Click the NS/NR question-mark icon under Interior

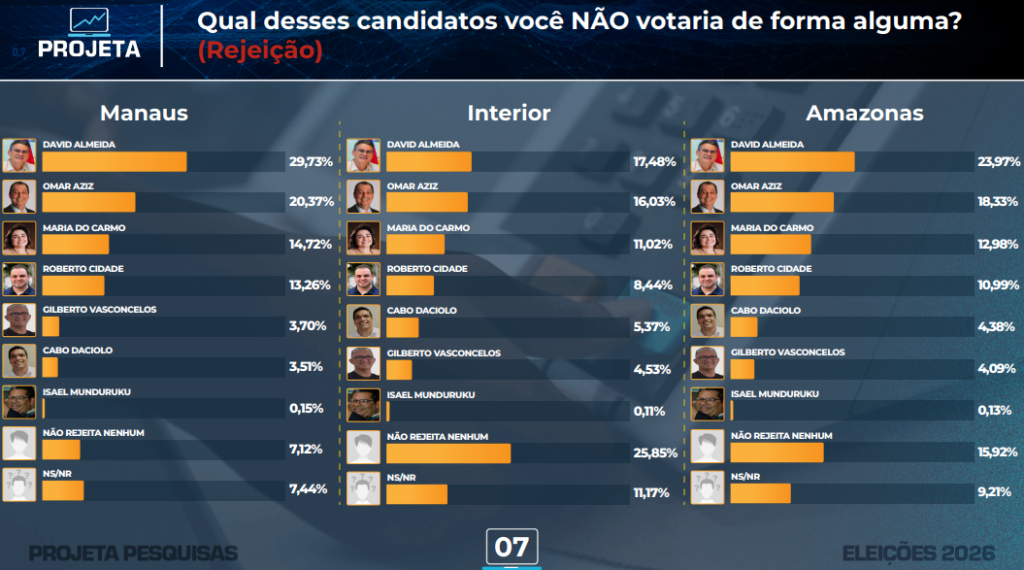[x=363, y=488]
